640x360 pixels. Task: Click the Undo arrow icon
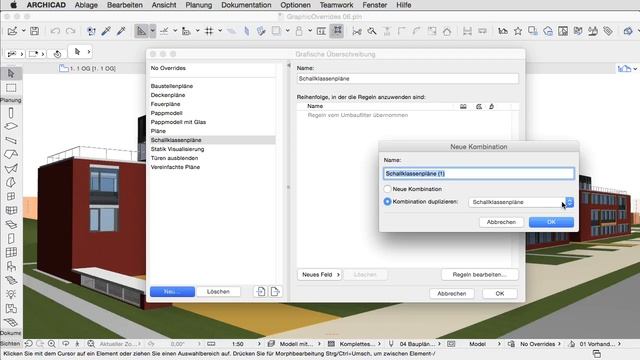(55, 31)
